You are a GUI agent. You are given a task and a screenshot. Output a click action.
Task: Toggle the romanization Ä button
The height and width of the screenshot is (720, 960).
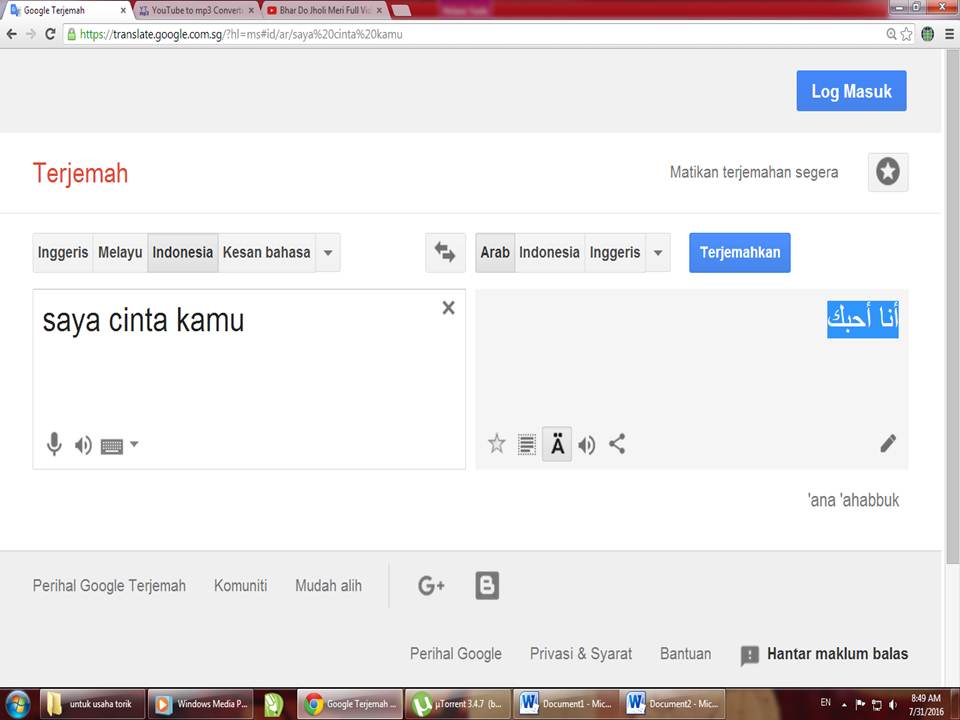557,444
